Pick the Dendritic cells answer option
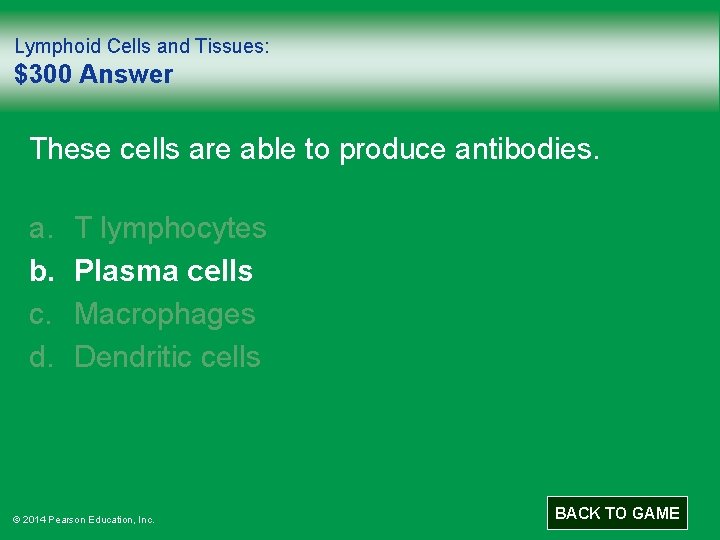720x540 pixels. coord(167,357)
